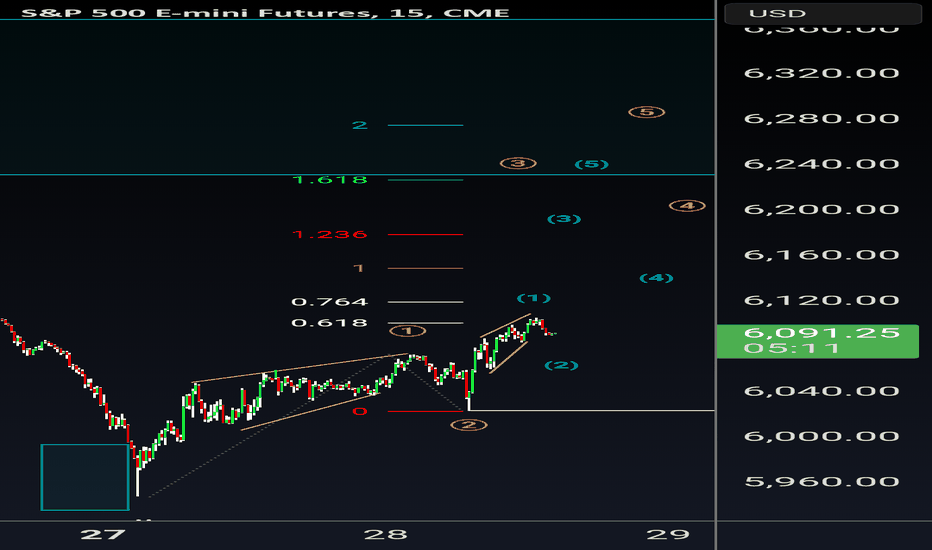932x550 pixels.
Task: Click date label 27 on time axis
Action: click(103, 535)
